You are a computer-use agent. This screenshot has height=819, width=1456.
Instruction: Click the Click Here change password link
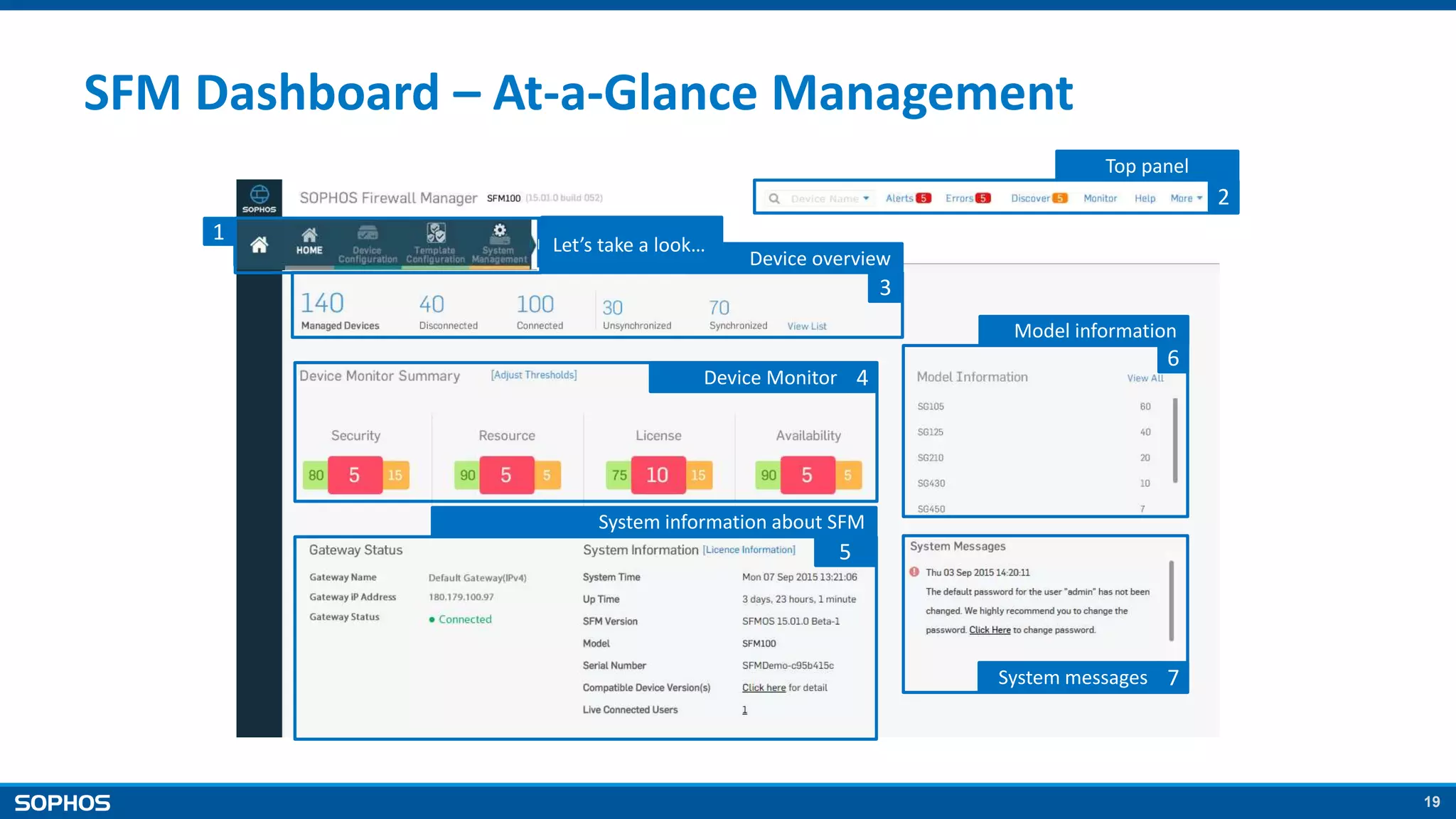click(990, 630)
